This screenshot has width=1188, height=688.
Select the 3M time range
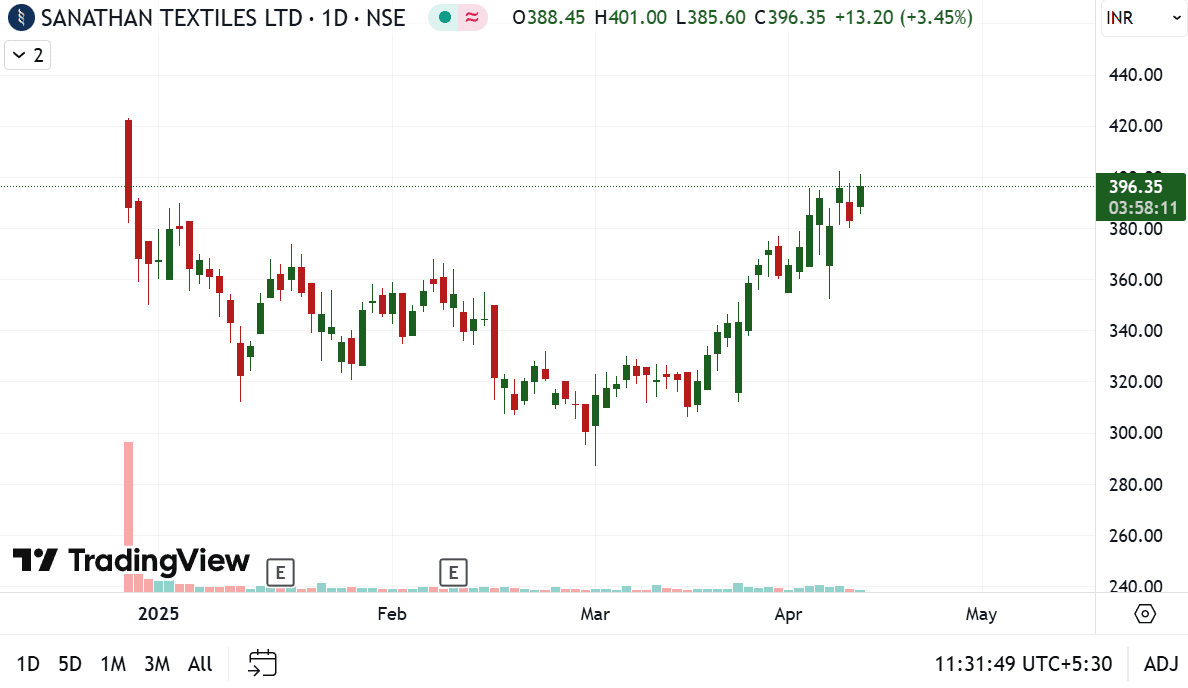[x=157, y=665]
